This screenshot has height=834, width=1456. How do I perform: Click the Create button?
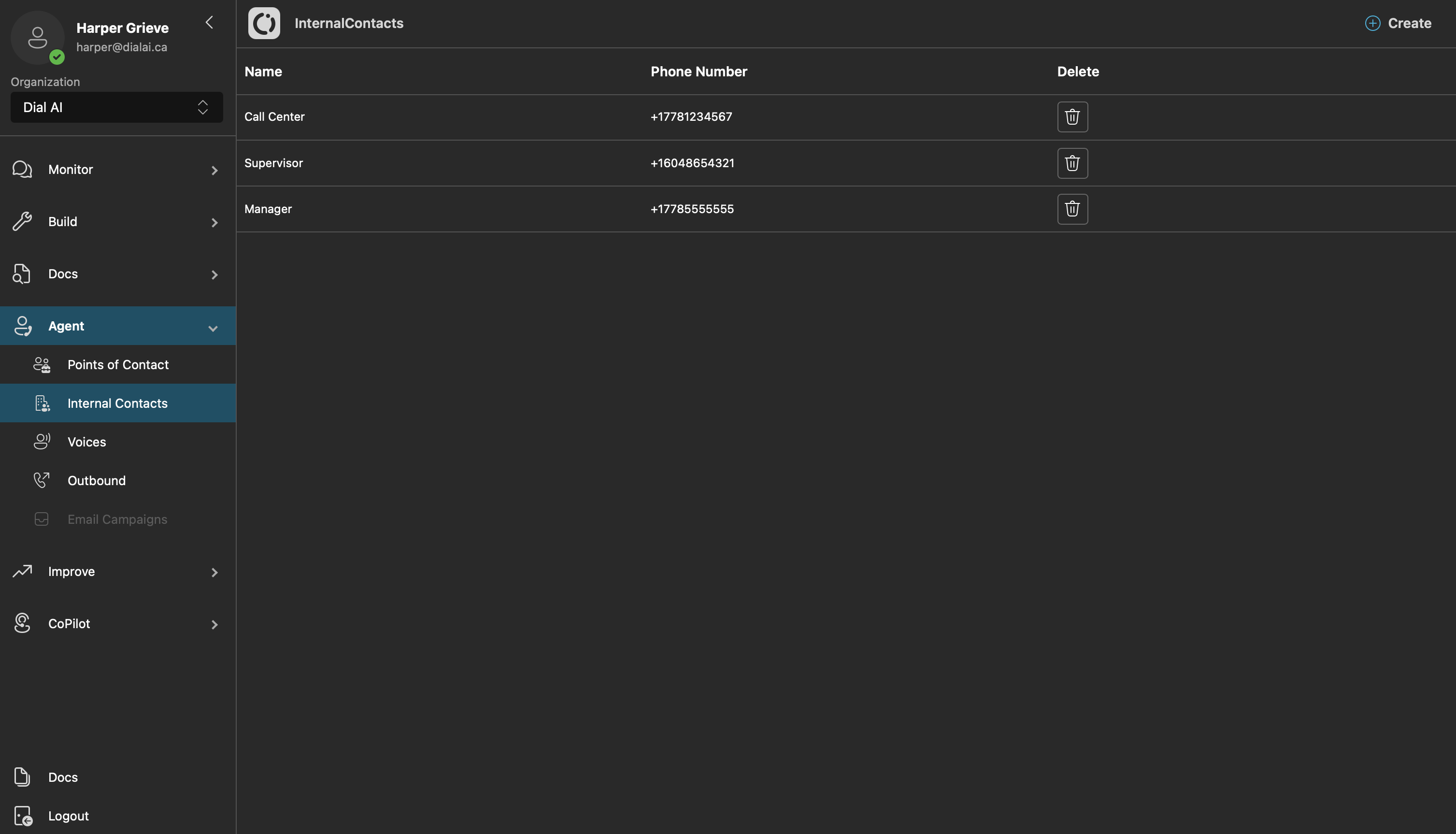coord(1398,24)
